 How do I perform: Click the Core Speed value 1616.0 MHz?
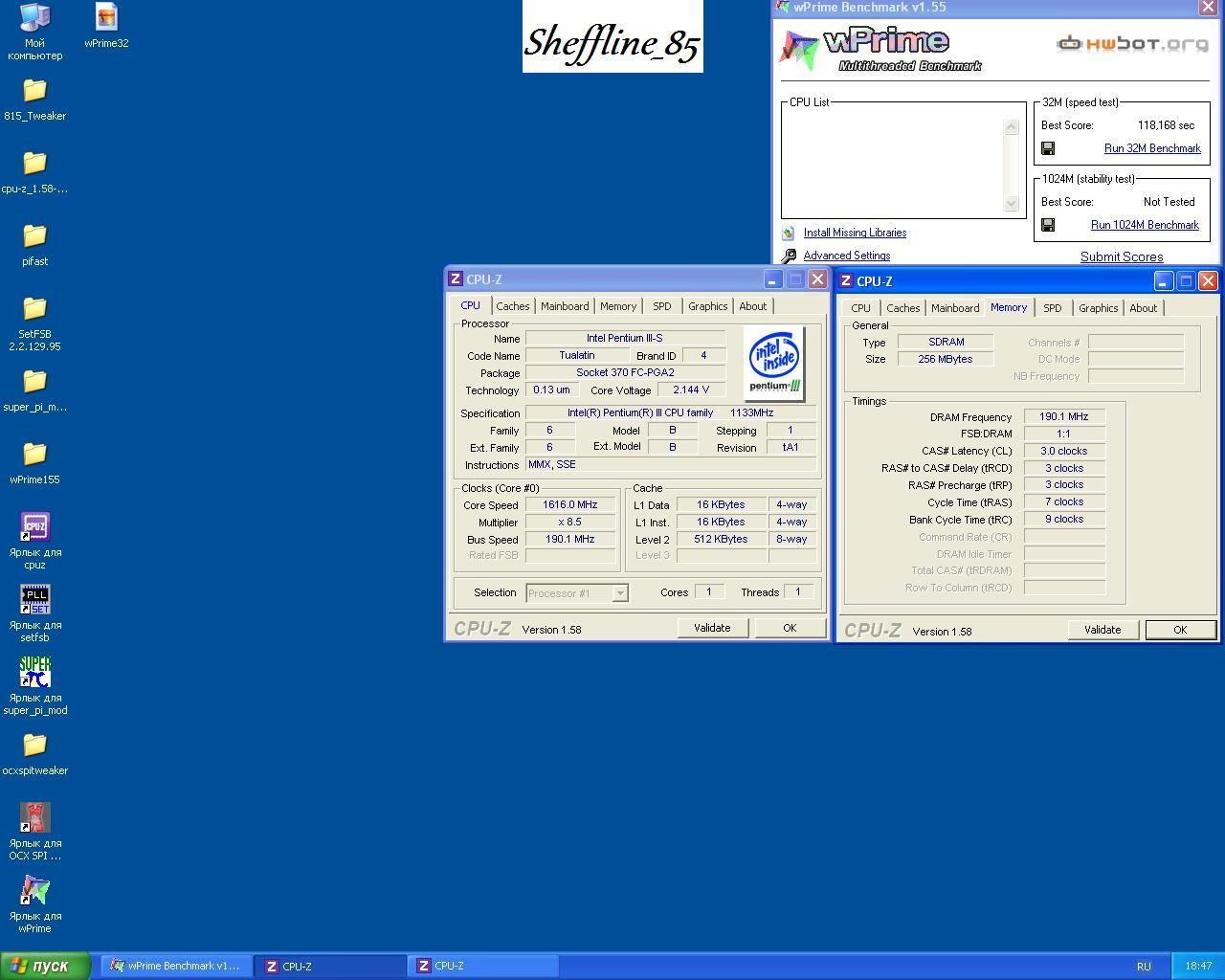570,504
